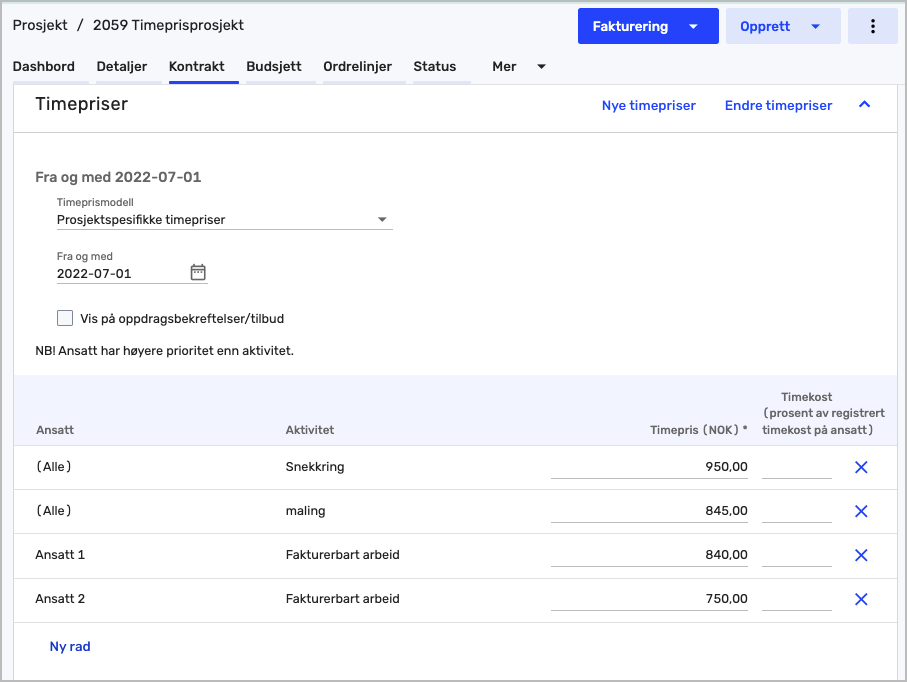
Task: Open the Fakturering dropdown button
Action: tap(648, 26)
